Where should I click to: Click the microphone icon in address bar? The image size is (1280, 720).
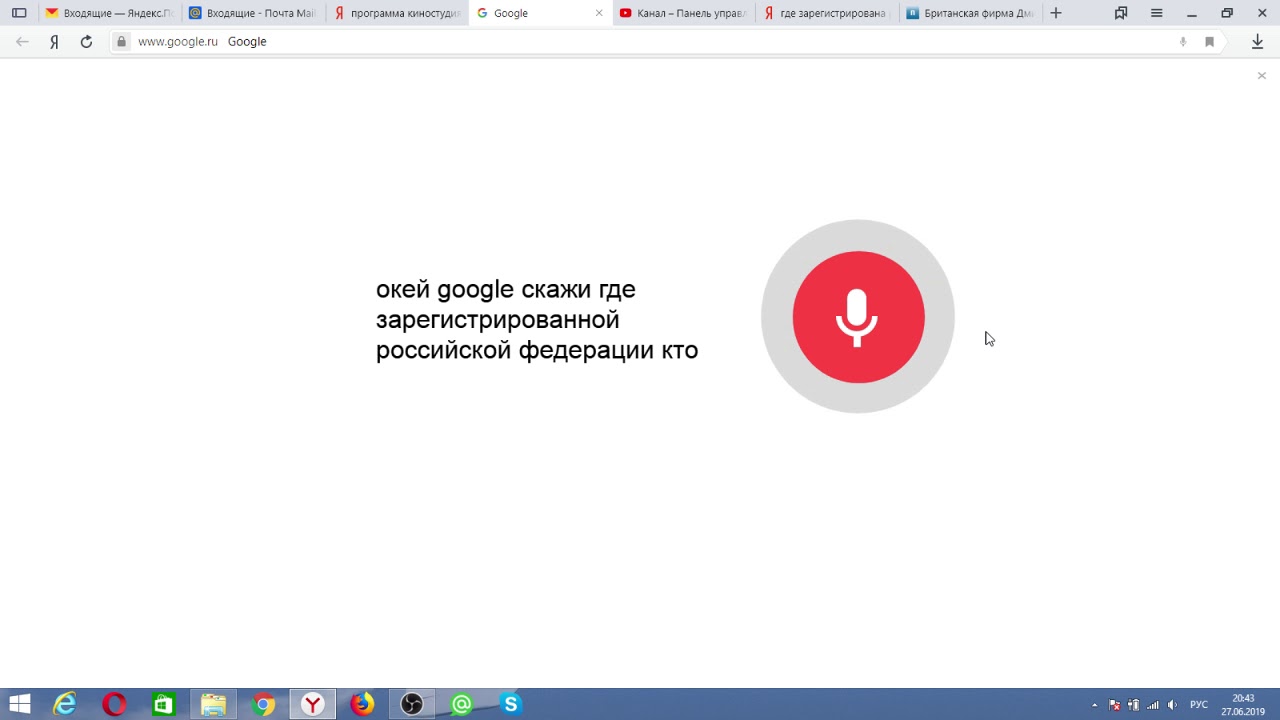(1183, 42)
